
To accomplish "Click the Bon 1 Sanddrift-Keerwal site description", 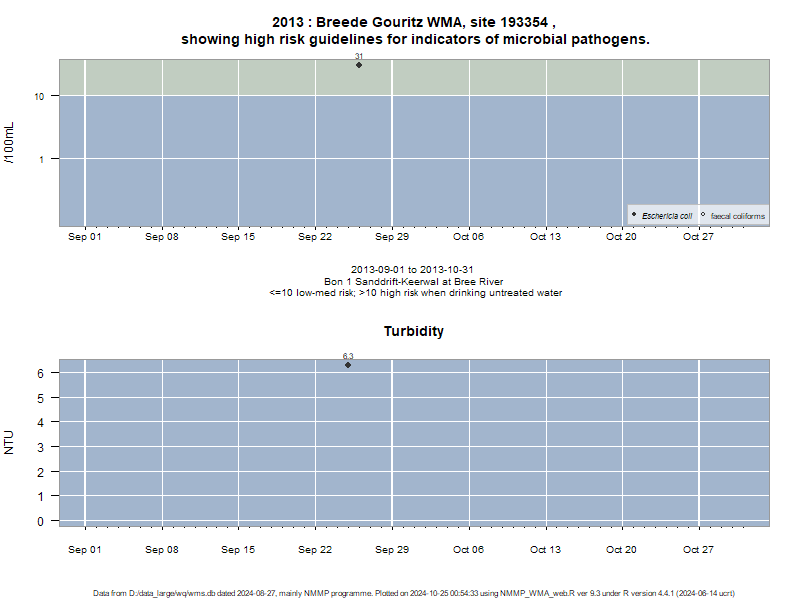I will pyautogui.click(x=414, y=282).
